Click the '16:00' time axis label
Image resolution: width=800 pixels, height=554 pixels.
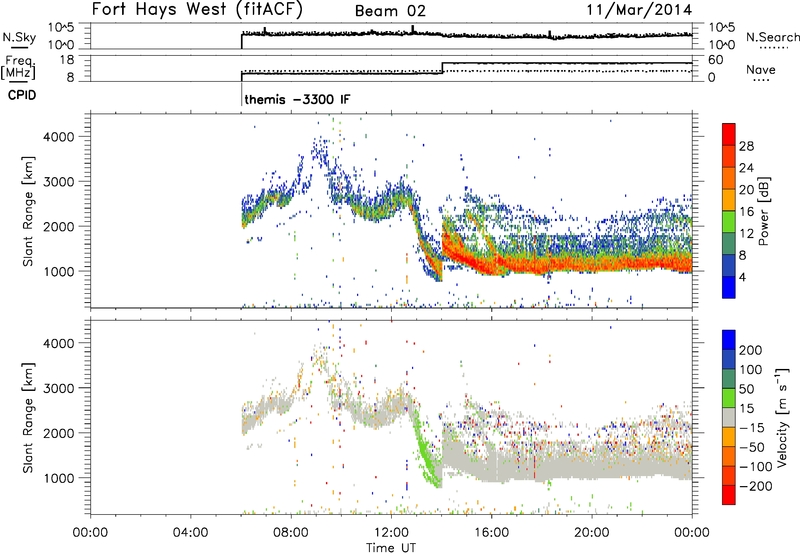tap(491, 533)
